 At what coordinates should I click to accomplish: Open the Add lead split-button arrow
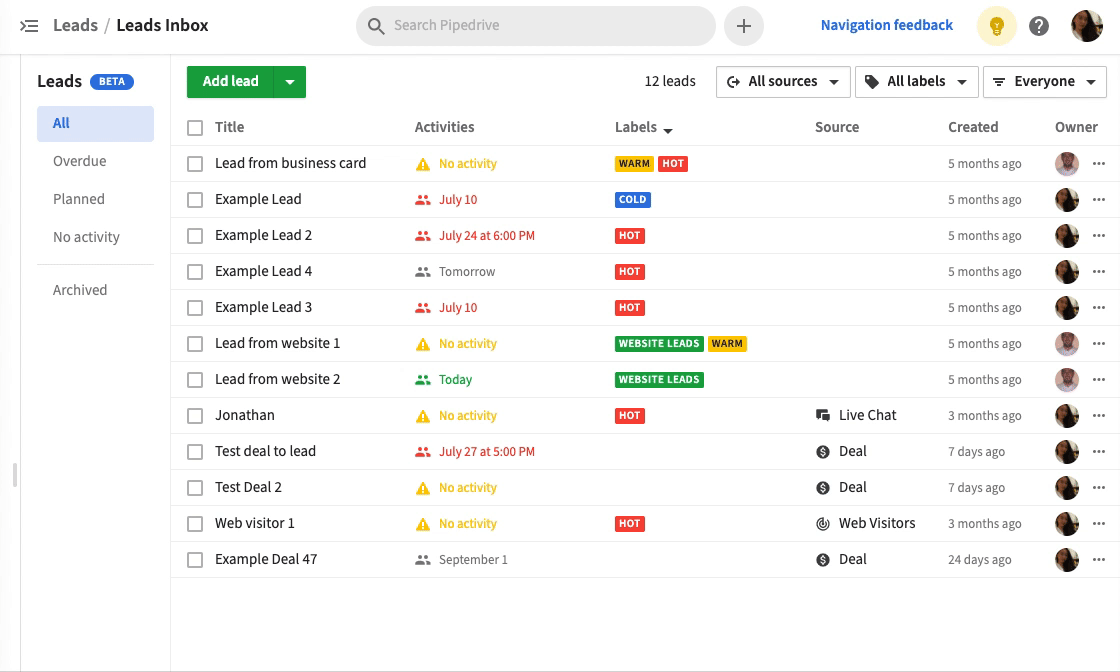290,81
